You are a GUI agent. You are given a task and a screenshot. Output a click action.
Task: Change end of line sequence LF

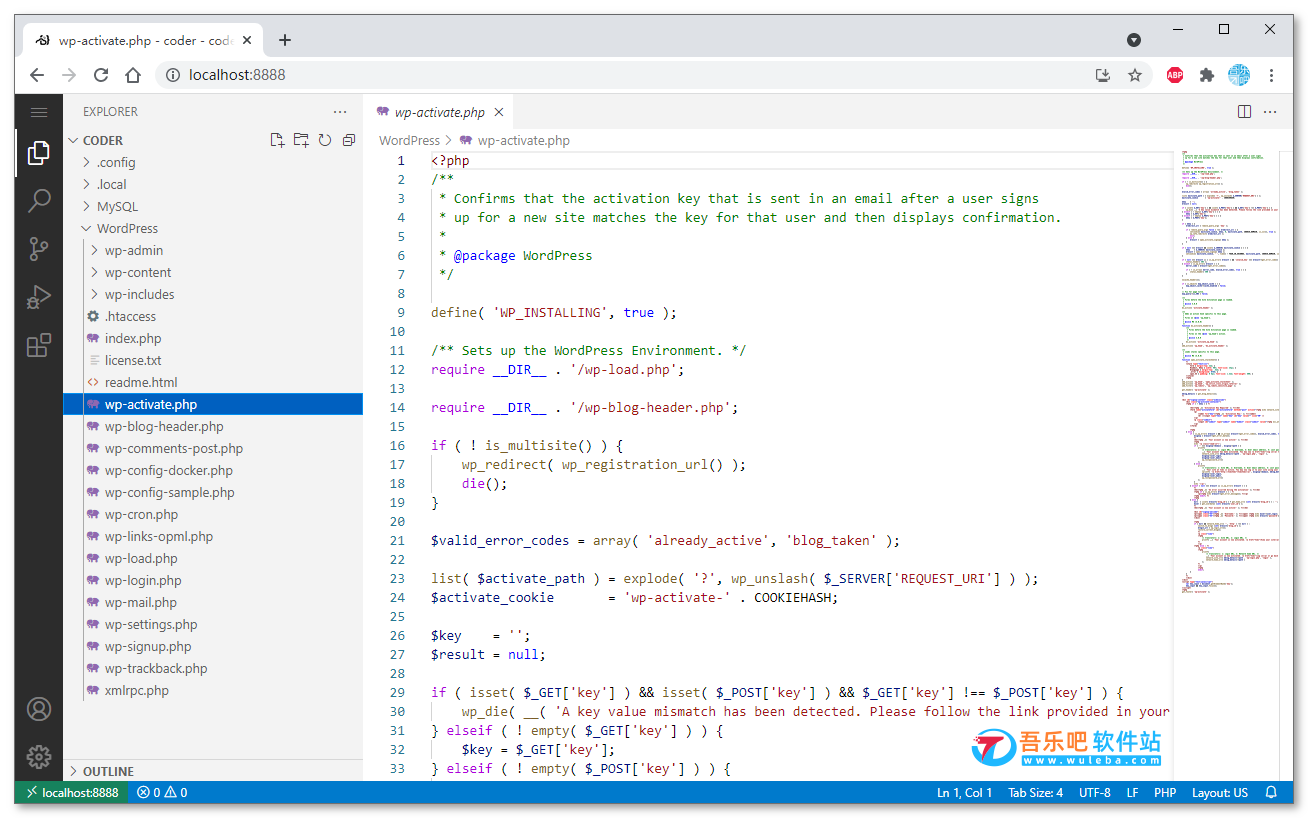(x=1133, y=793)
